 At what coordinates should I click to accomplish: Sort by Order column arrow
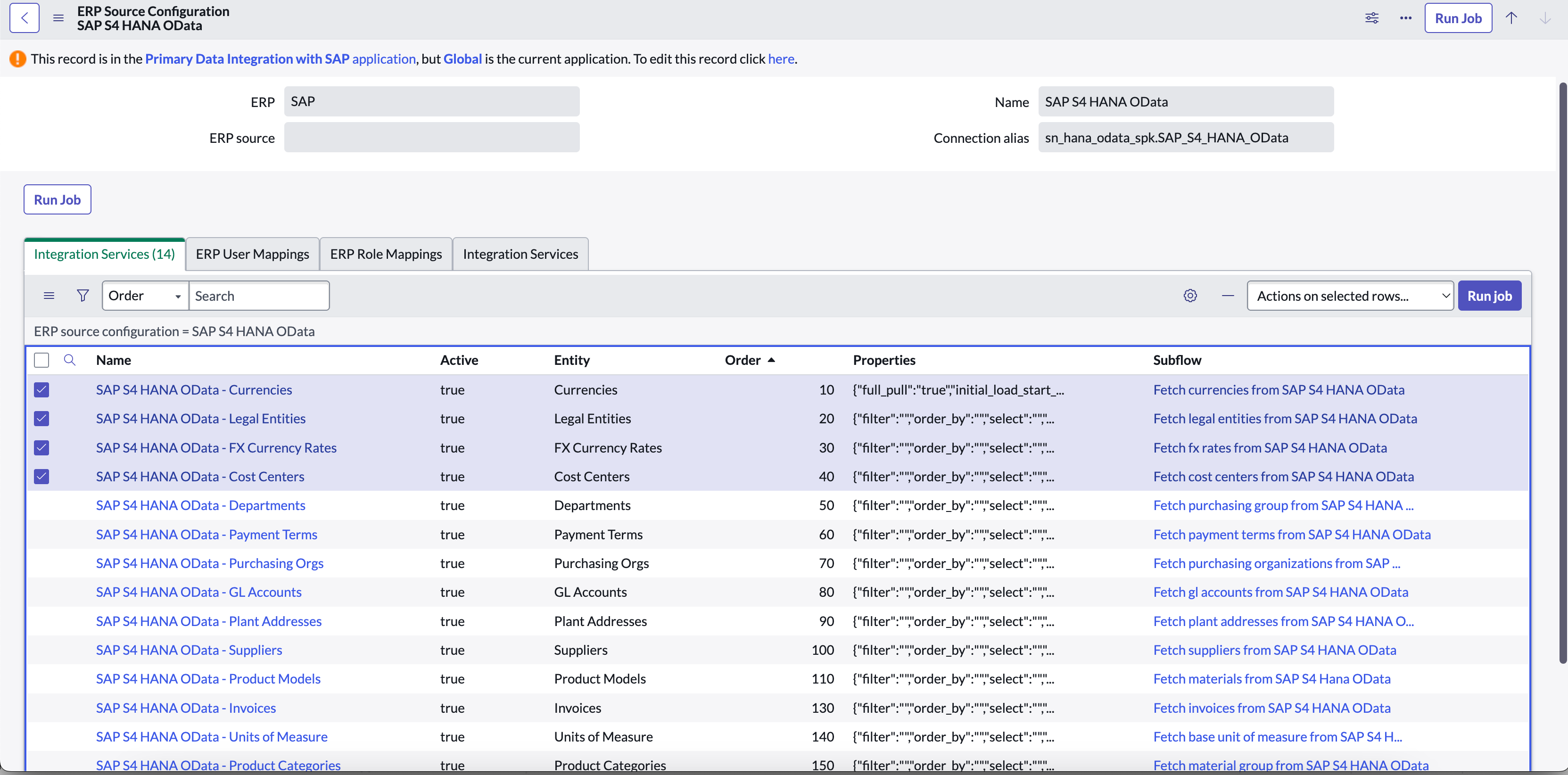[x=771, y=360]
